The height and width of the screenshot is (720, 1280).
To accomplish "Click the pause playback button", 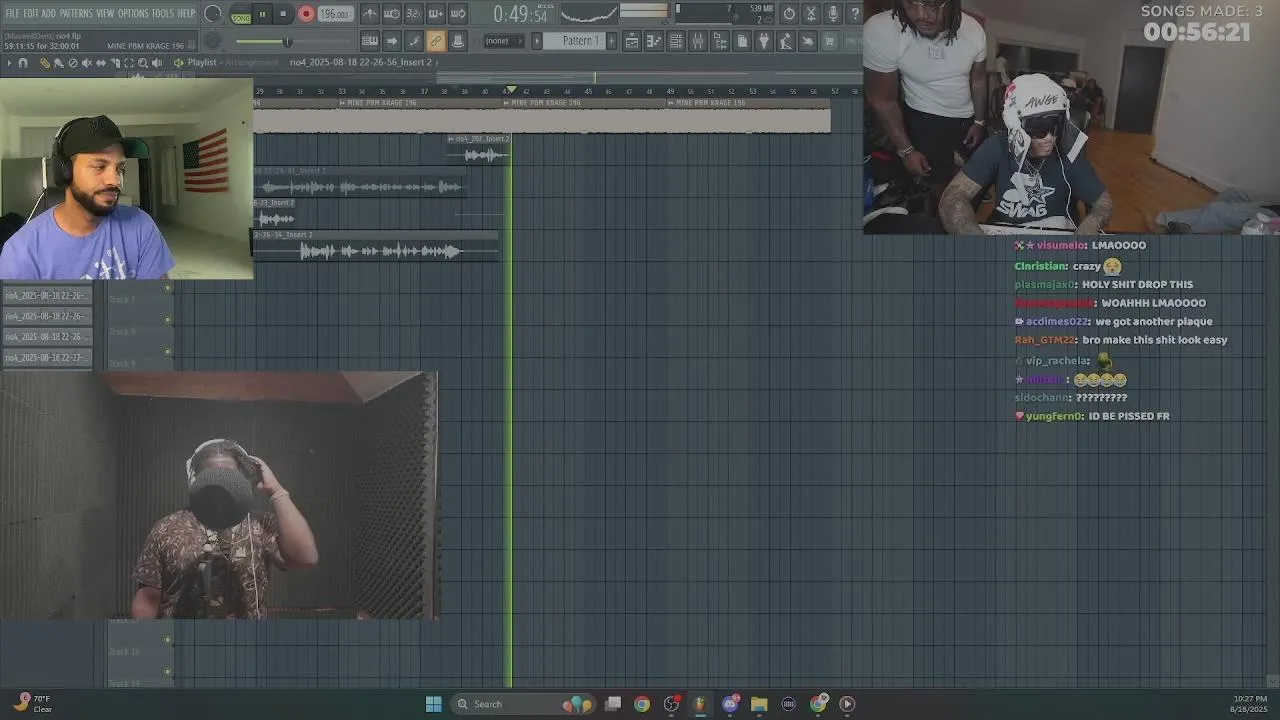I will click(x=262, y=14).
